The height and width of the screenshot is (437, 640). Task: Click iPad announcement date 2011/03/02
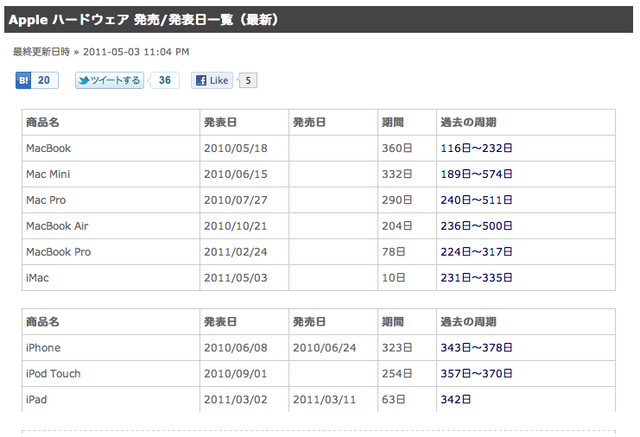point(236,399)
